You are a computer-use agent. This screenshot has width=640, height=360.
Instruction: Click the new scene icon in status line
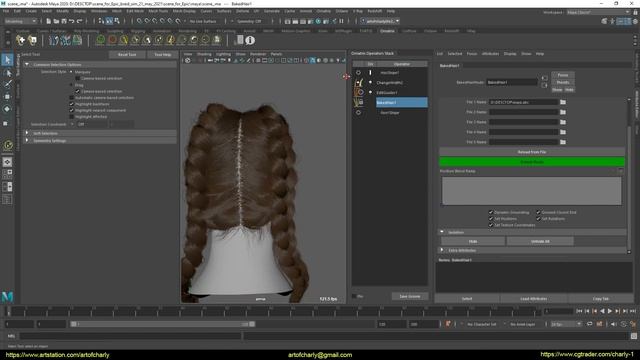coord(49,21)
